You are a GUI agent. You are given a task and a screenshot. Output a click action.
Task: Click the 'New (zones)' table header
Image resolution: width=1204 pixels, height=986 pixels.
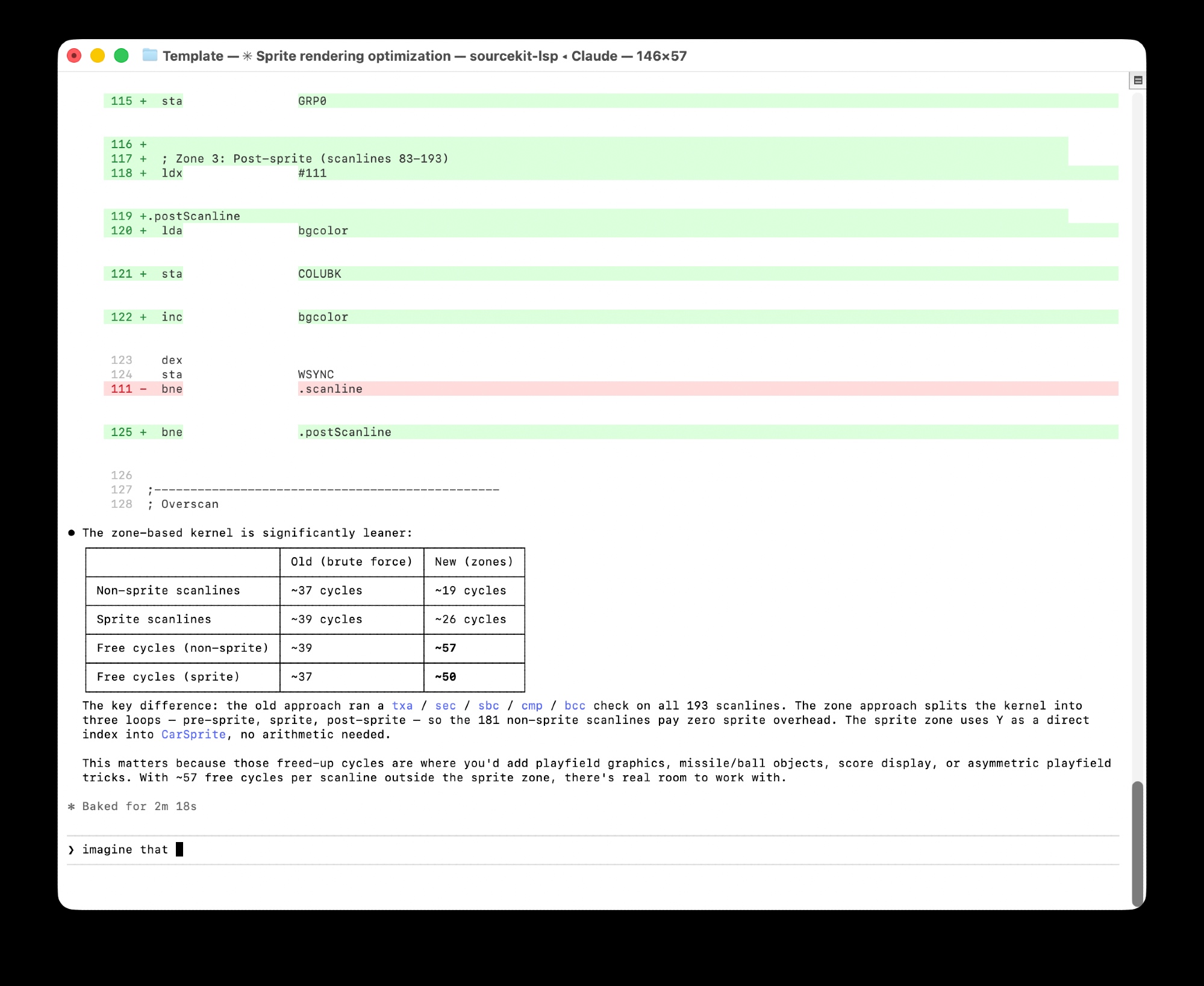coord(474,561)
